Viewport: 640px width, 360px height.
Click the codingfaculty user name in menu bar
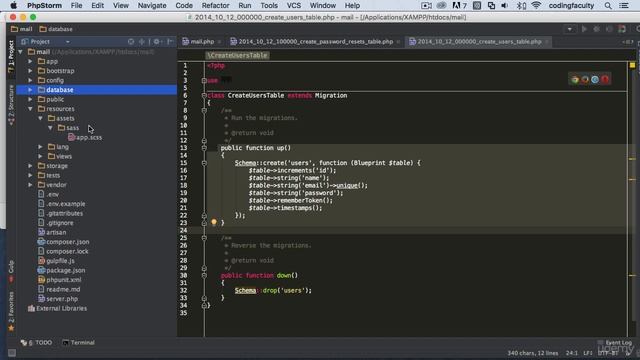pyautogui.click(x=571, y=6)
